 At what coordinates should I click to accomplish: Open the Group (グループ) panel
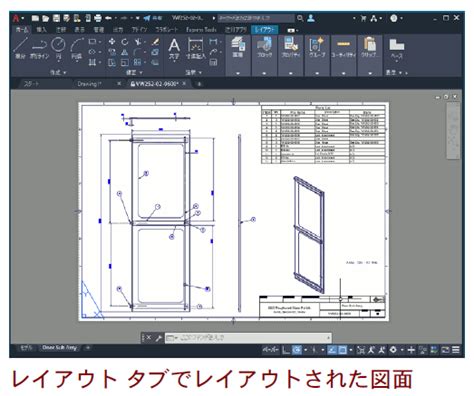click(x=317, y=47)
